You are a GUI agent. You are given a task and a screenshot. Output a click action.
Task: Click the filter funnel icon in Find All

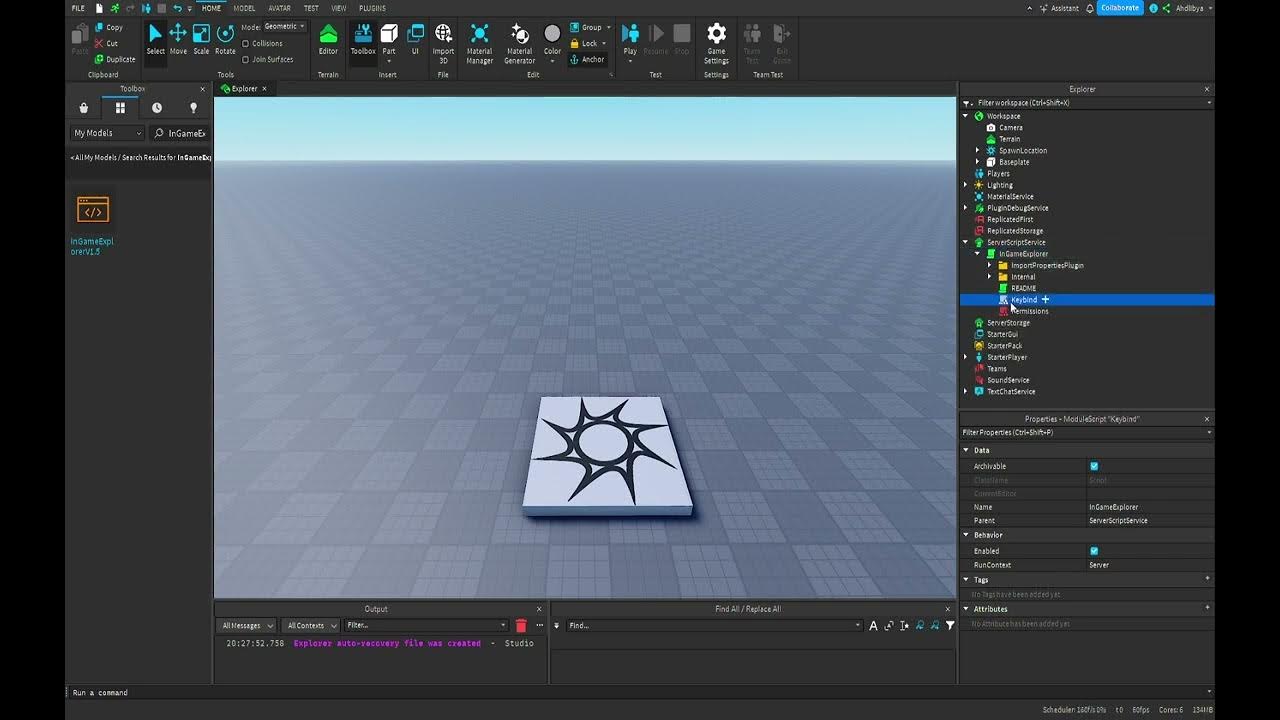click(x=950, y=625)
